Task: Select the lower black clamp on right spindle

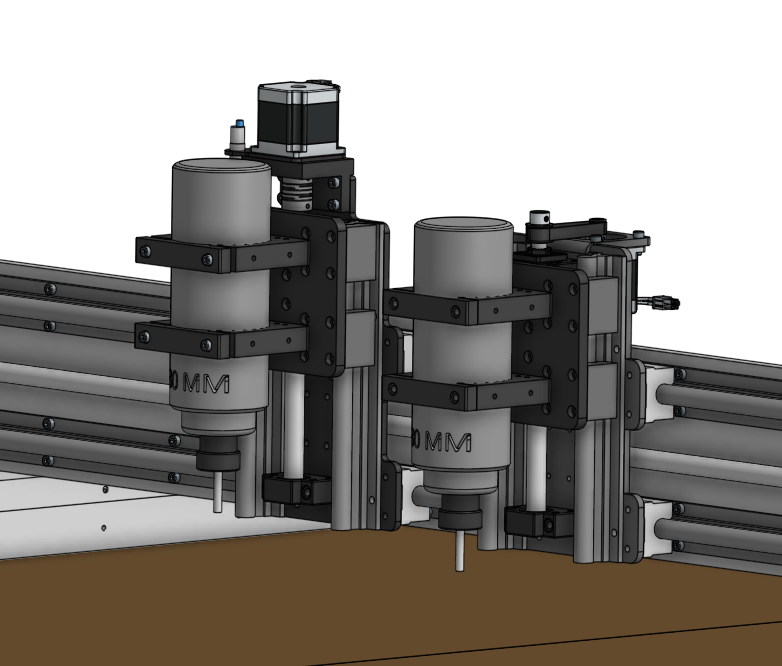Action: click(467, 392)
